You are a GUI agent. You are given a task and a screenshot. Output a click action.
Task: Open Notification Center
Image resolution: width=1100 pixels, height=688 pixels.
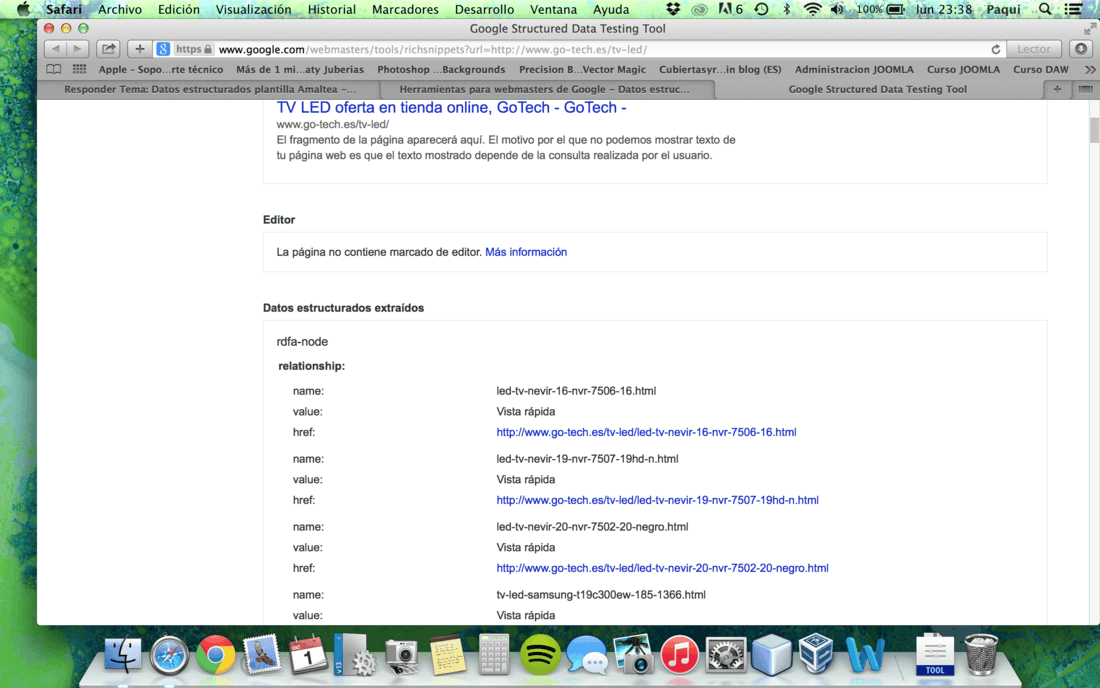coord(1073,9)
